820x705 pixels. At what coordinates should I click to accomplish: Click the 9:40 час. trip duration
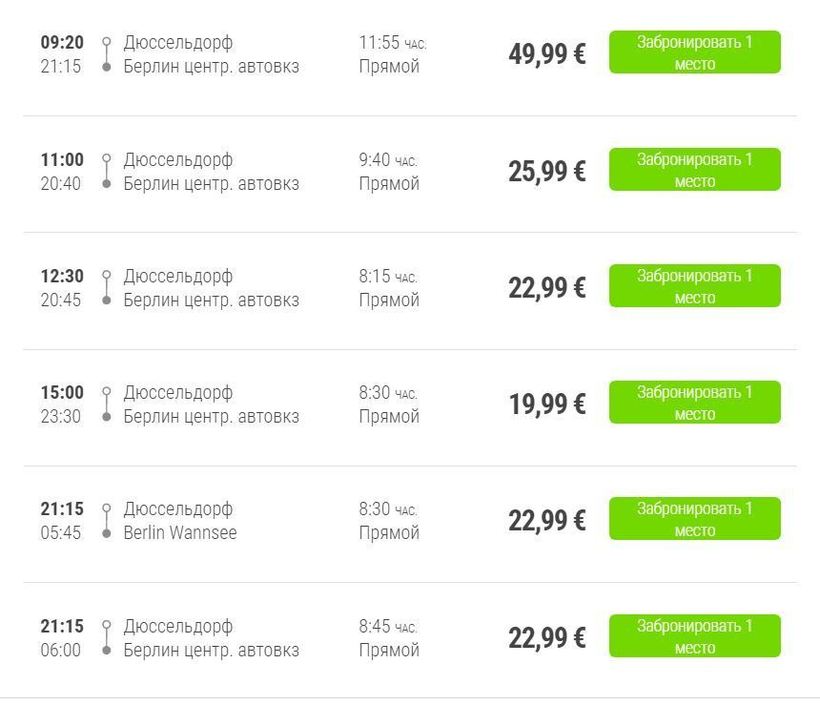388,160
